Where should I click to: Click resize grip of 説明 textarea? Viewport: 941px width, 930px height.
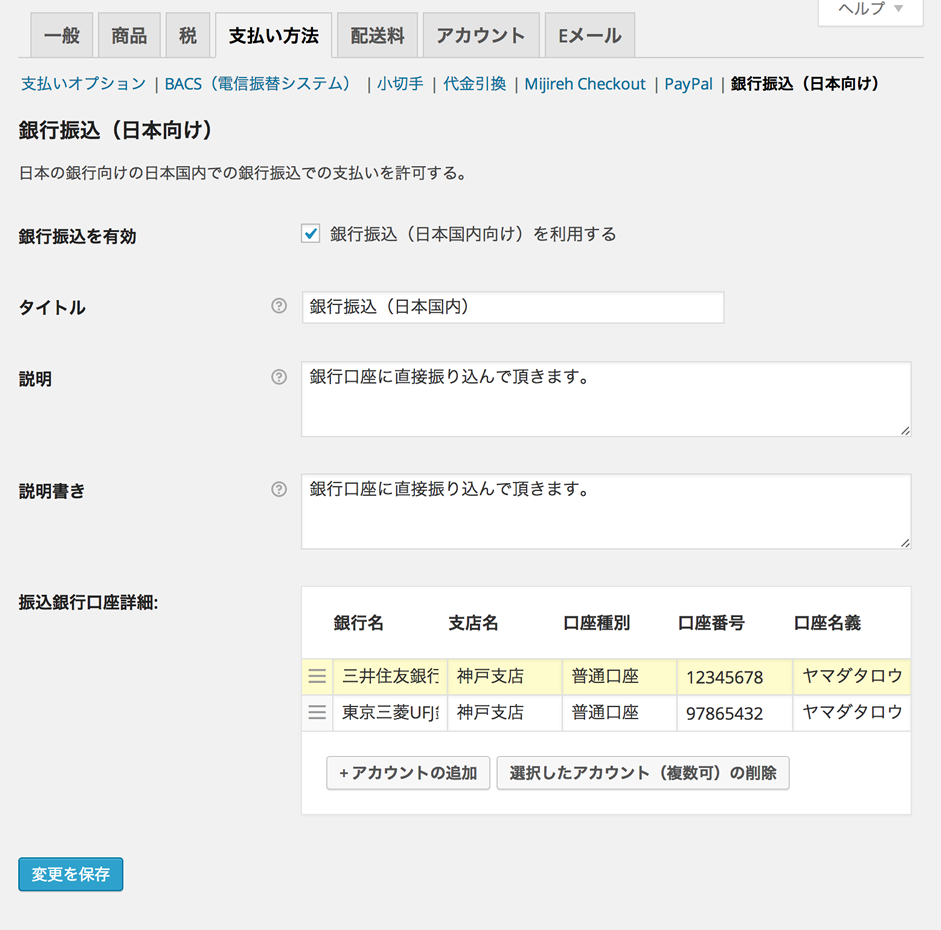[x=905, y=430]
